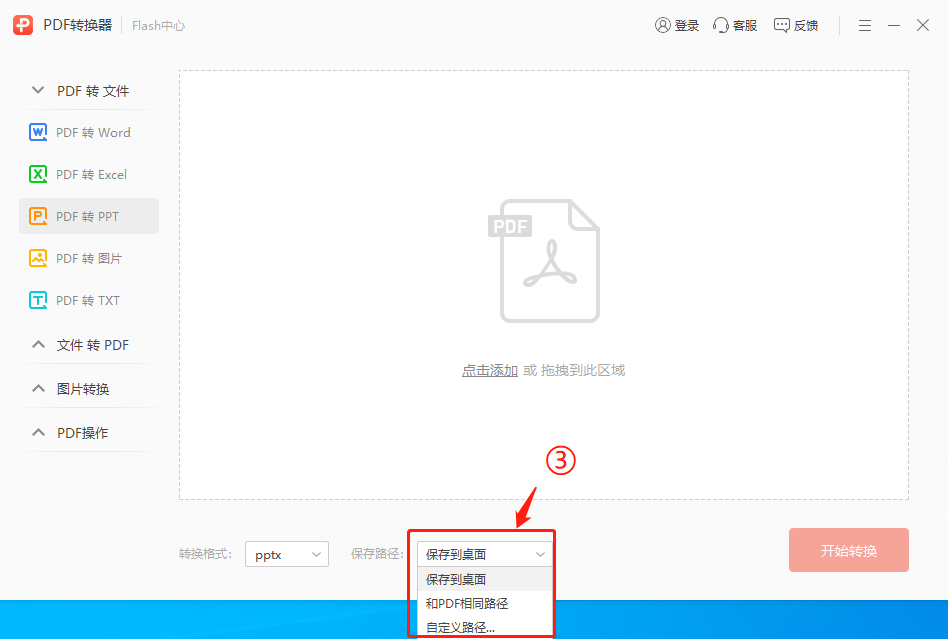Click the PDF转换器 app logo
This screenshot has width=948, height=639.
23,25
